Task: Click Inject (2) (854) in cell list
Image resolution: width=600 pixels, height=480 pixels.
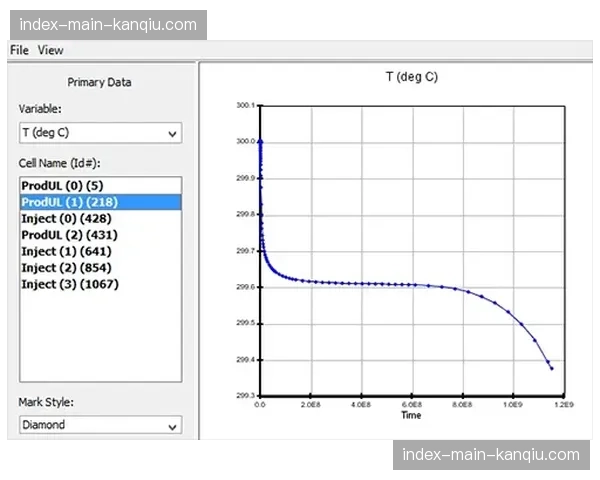Action: tap(66, 267)
